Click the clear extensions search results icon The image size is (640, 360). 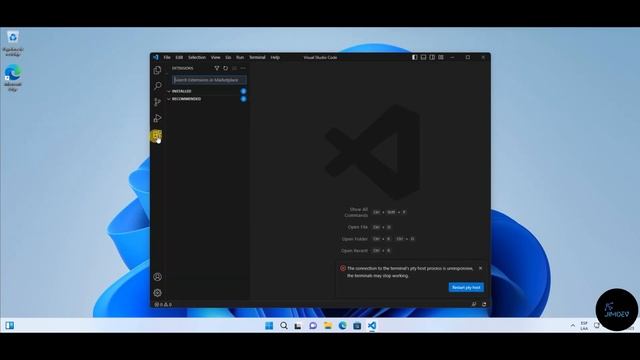pos(234,68)
